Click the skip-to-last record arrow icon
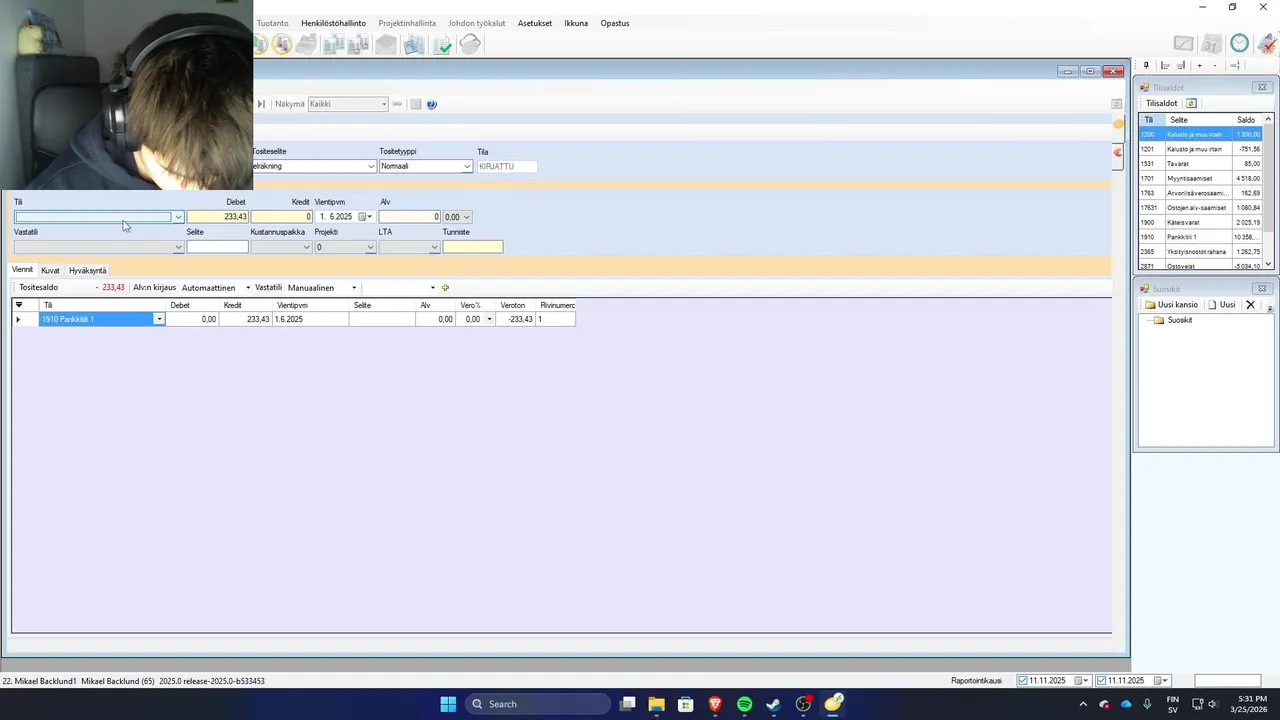Image resolution: width=1280 pixels, height=720 pixels. point(261,104)
